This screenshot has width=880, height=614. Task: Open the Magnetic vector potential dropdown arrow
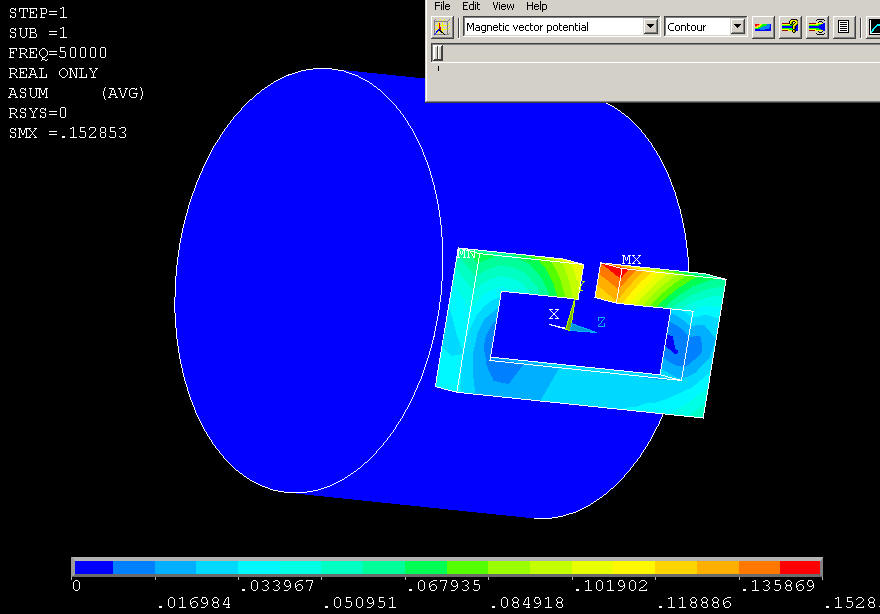[x=650, y=27]
